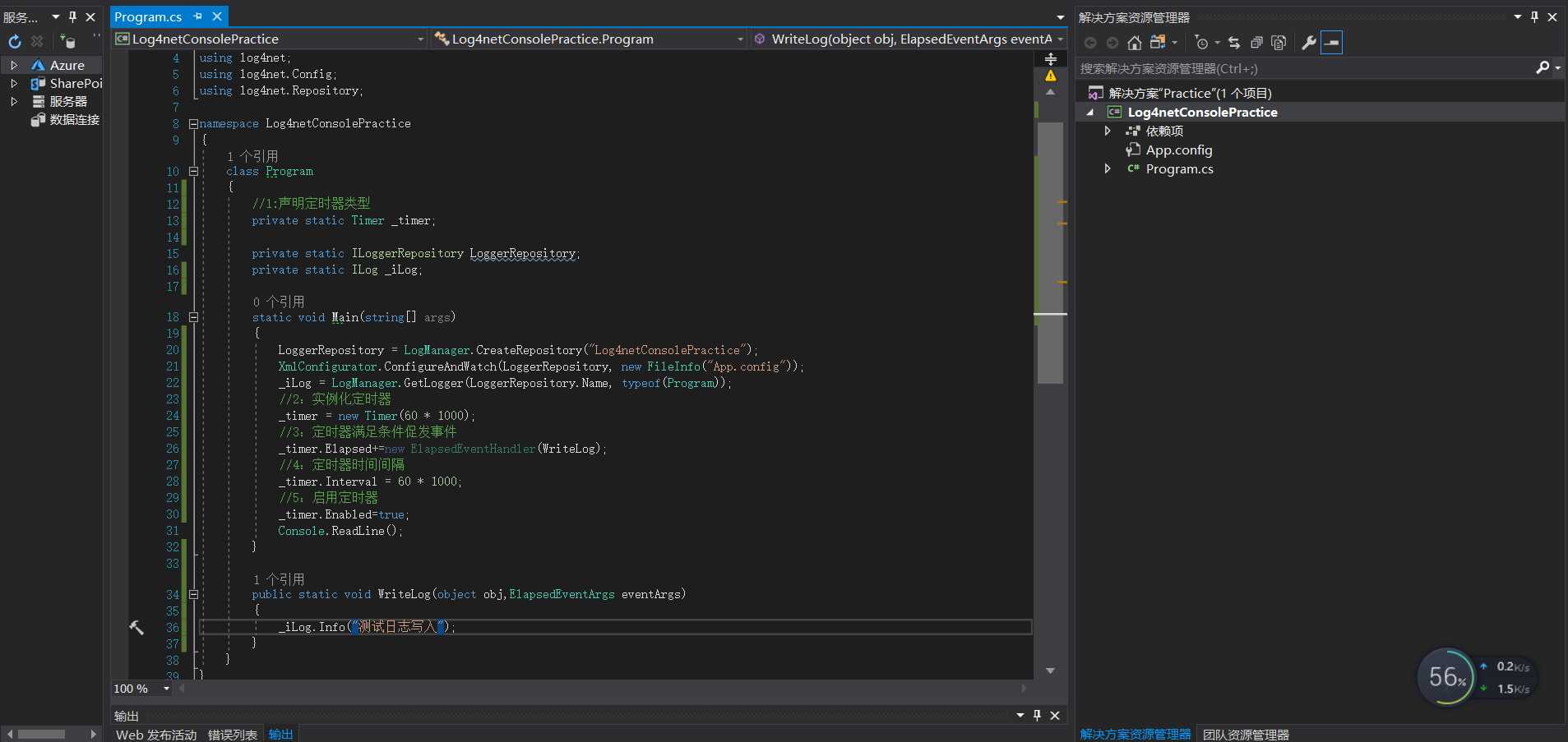Toggle auto-hide pin on Output panel
This screenshot has height=742, width=1568.
1038,715
